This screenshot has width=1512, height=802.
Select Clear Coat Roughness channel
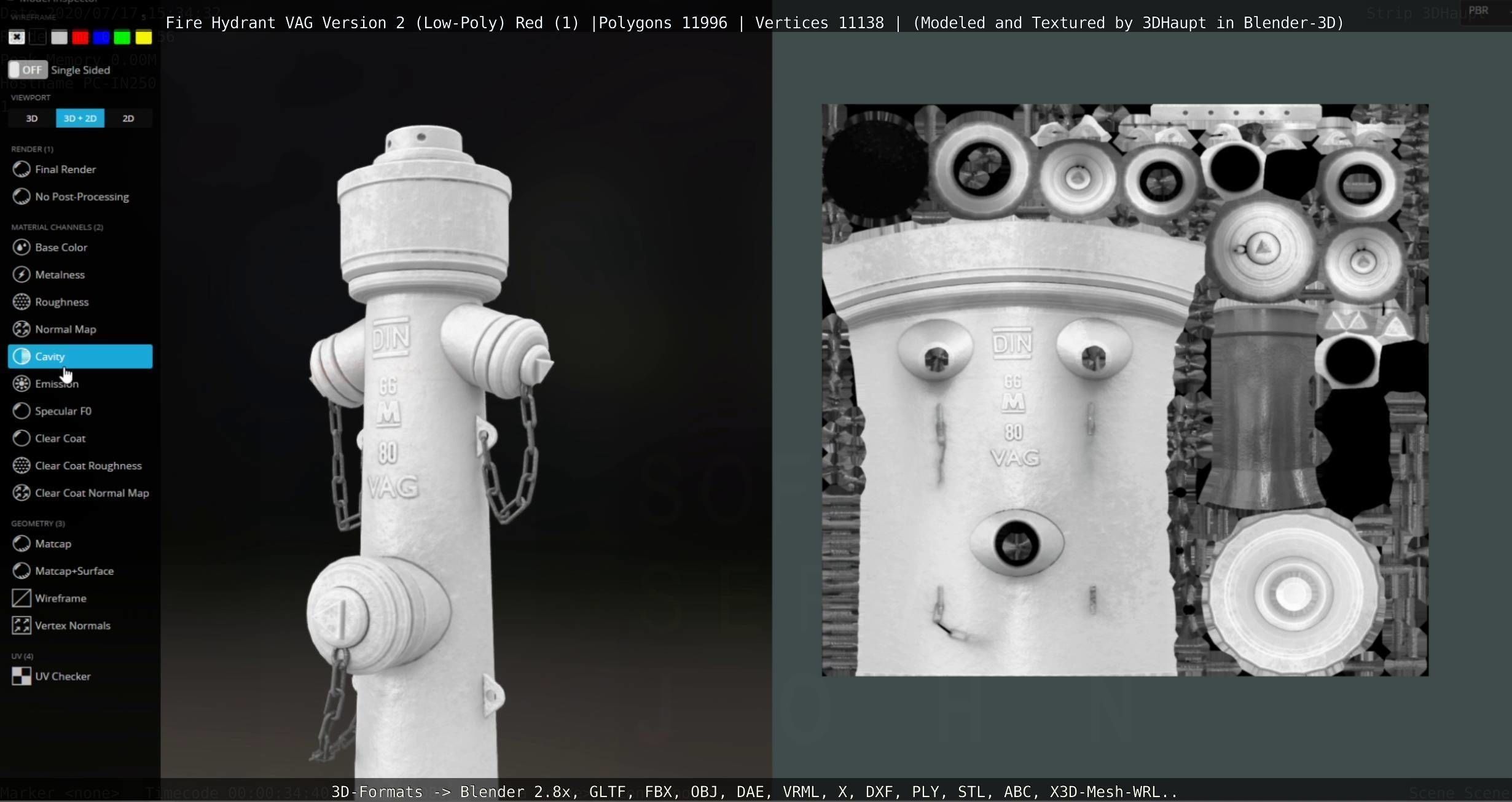coord(77,465)
